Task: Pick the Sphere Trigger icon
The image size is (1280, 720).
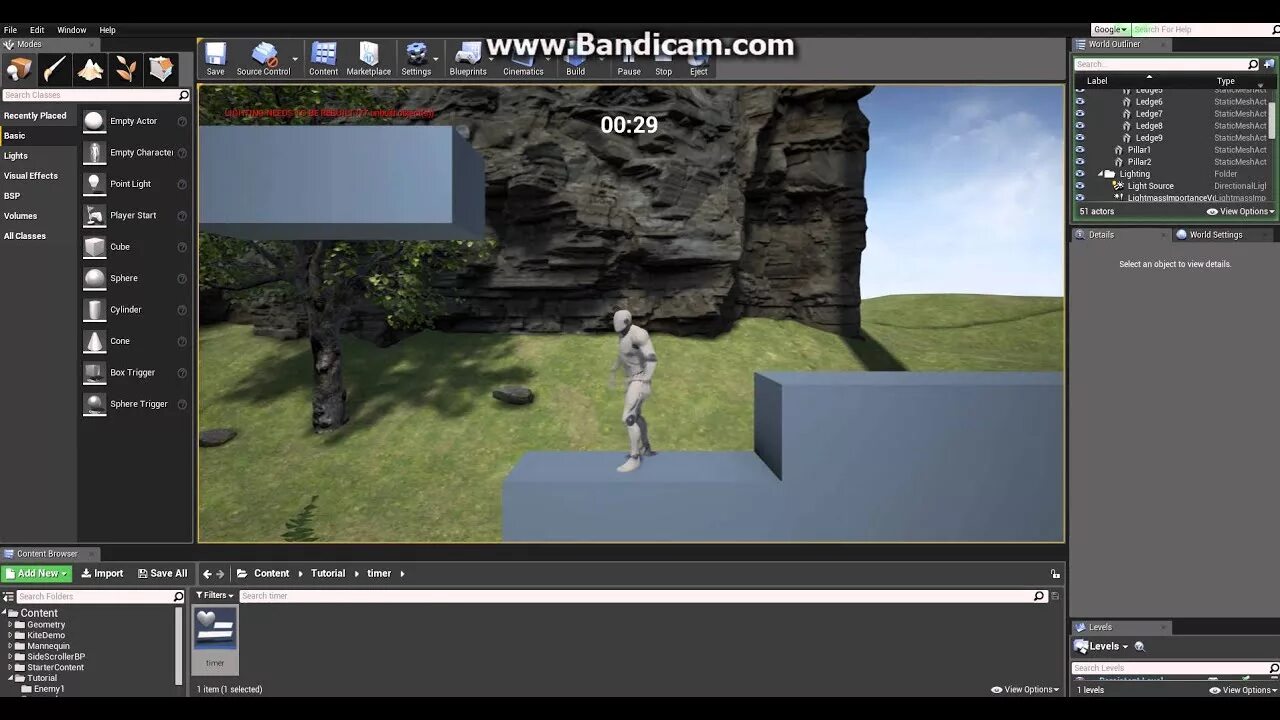Action: 94,404
